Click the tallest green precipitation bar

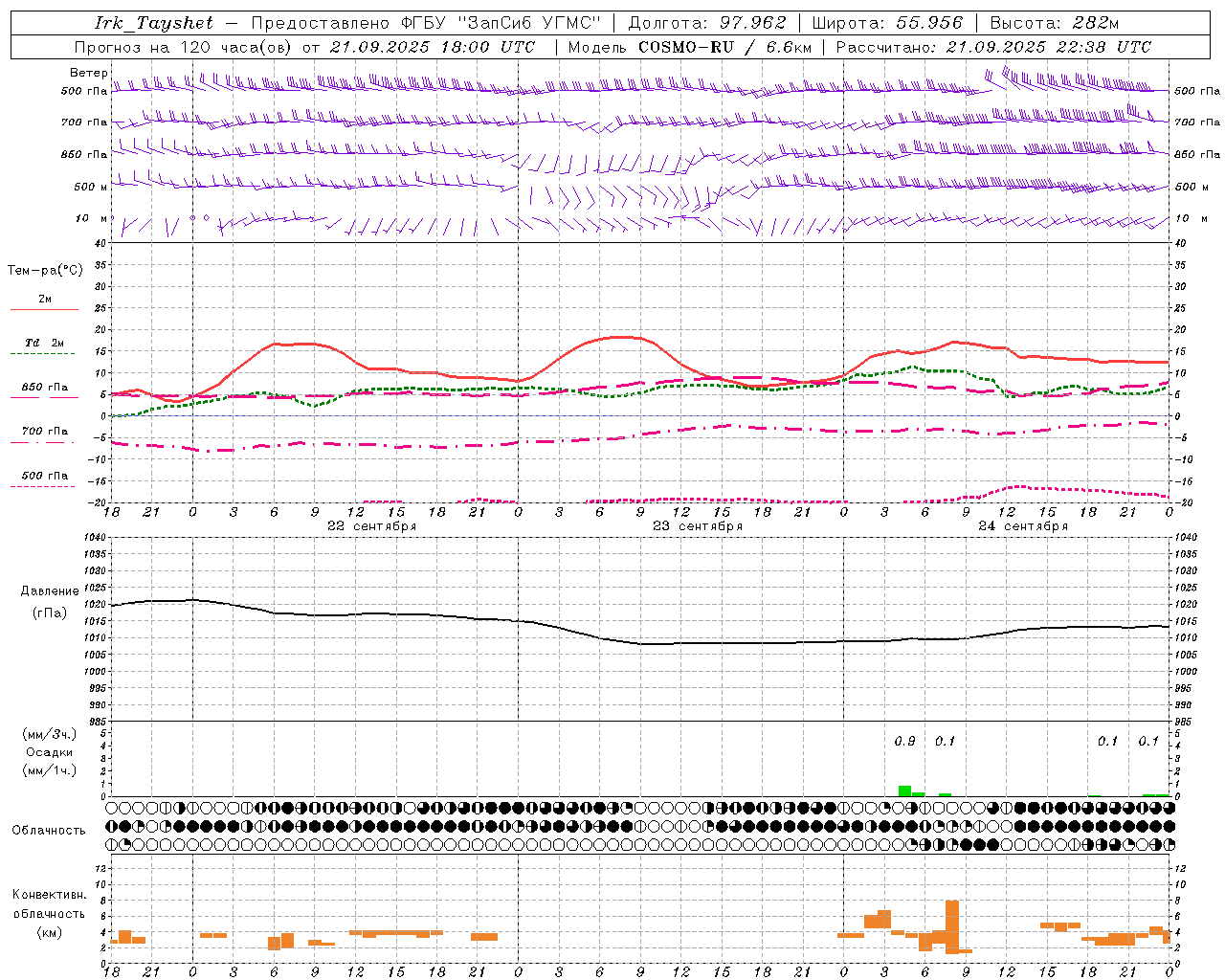pos(904,791)
